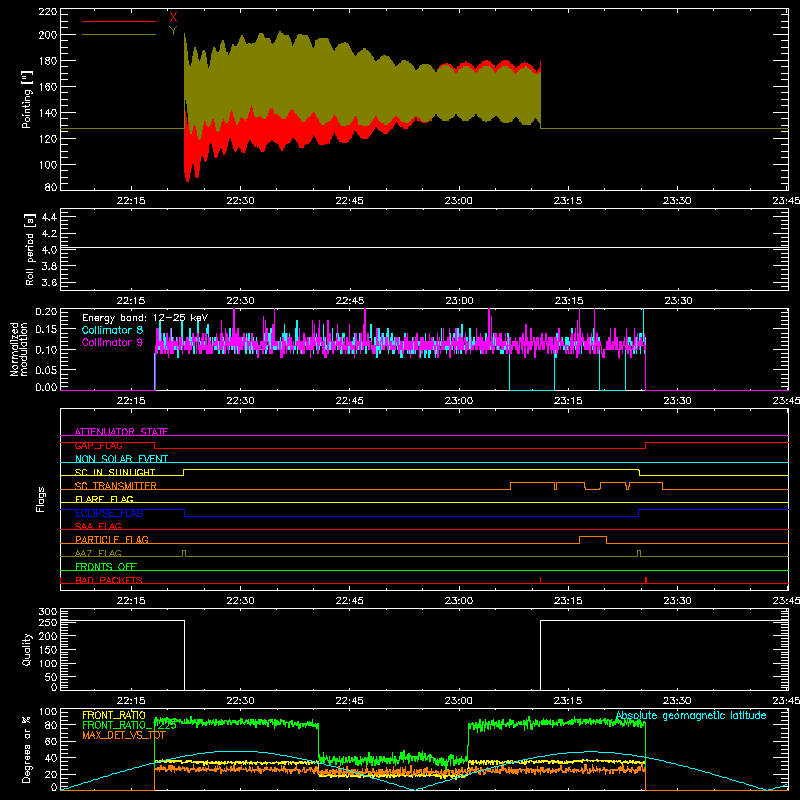Click the GAP_FLAG label

(98, 445)
